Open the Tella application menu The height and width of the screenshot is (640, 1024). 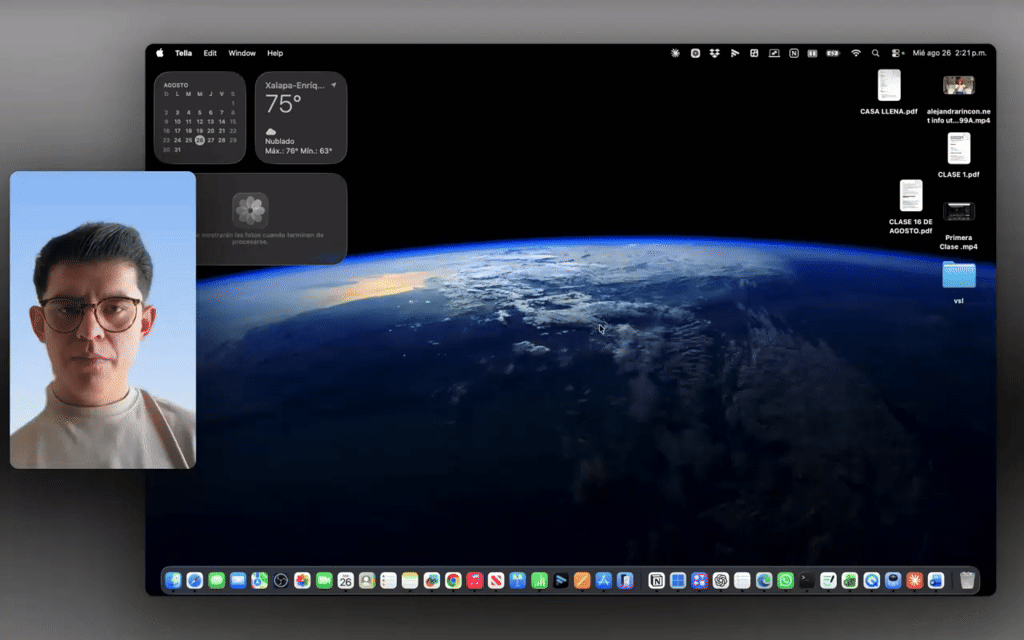(x=183, y=54)
